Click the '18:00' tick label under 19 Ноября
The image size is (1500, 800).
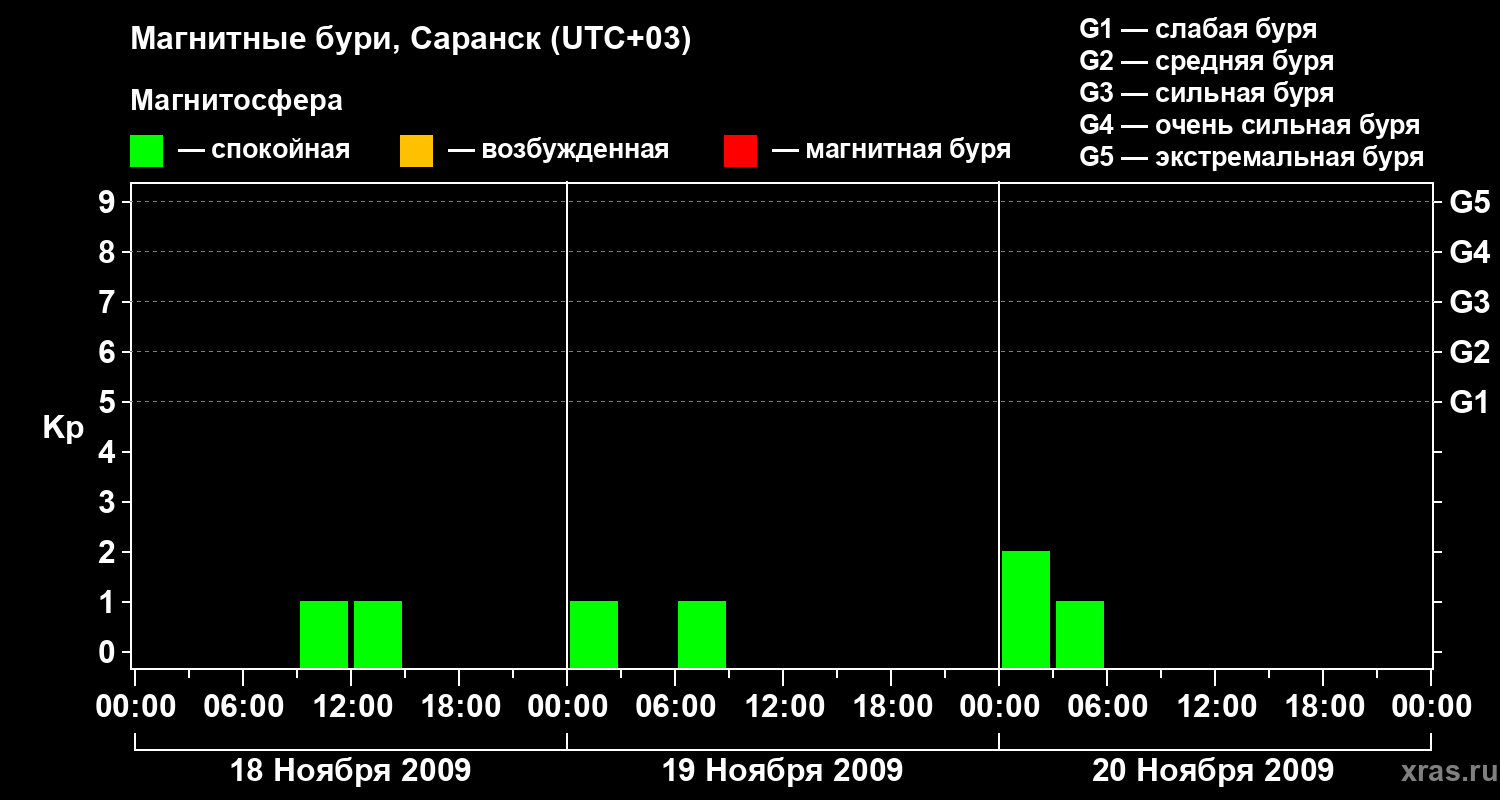tap(891, 707)
